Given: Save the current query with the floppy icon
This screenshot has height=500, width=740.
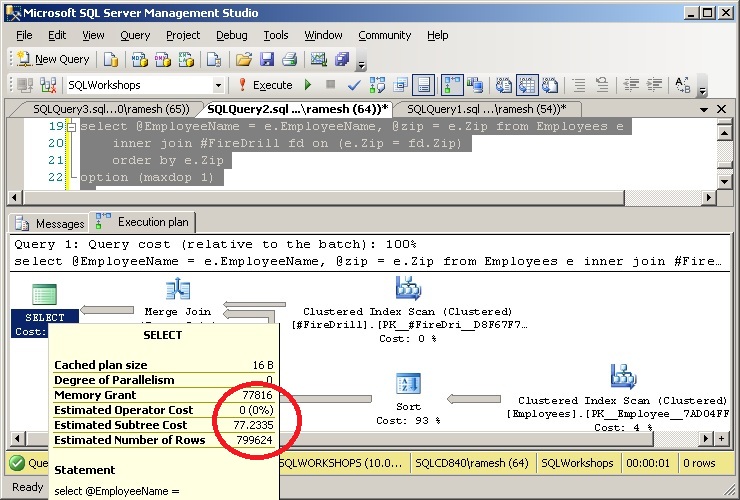Looking at the screenshot, I should [x=267, y=59].
